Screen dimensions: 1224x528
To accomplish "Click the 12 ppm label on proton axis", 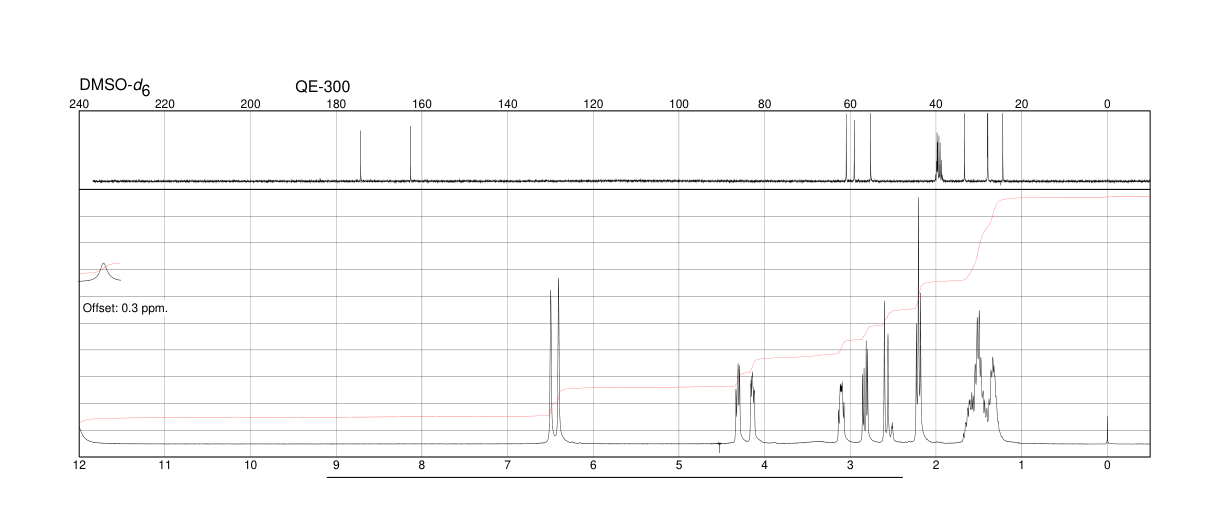I will point(79,465).
